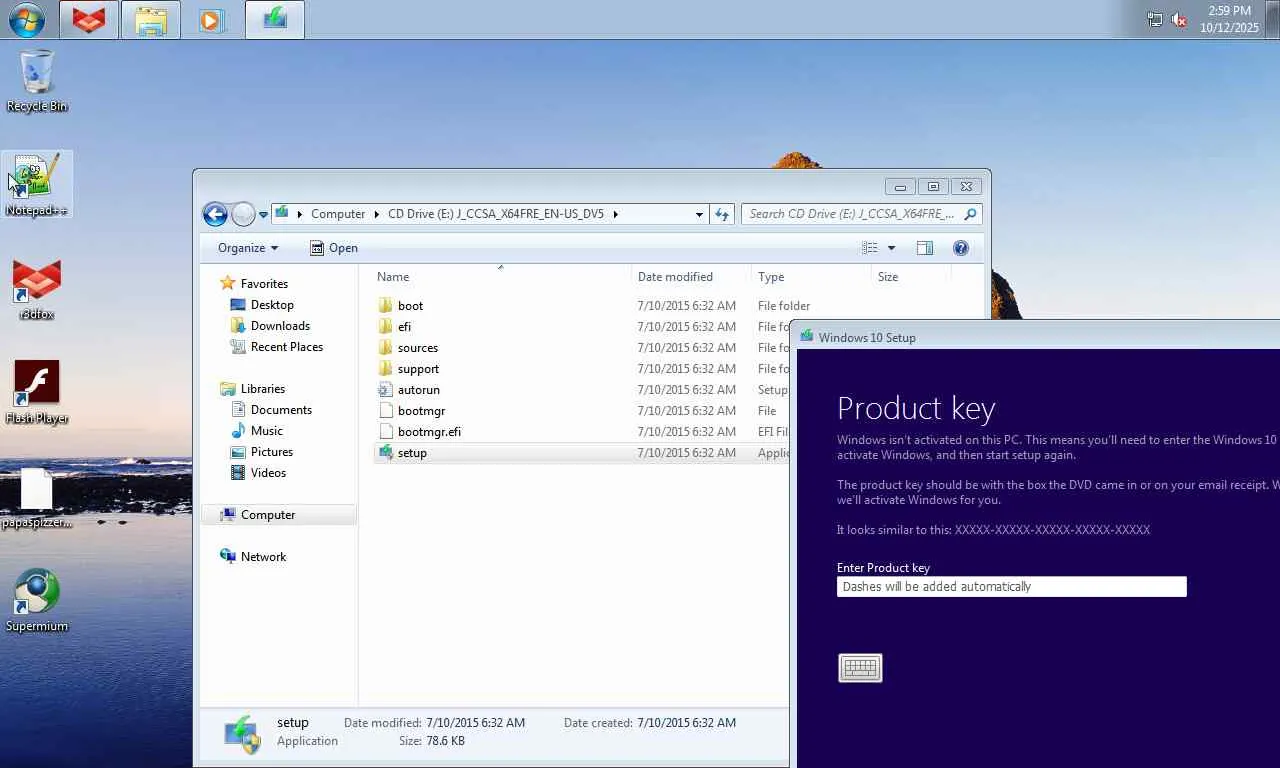Viewport: 1280px width, 768px height.
Task: Open the on-screen keyboard in Setup
Action: [x=860, y=668]
